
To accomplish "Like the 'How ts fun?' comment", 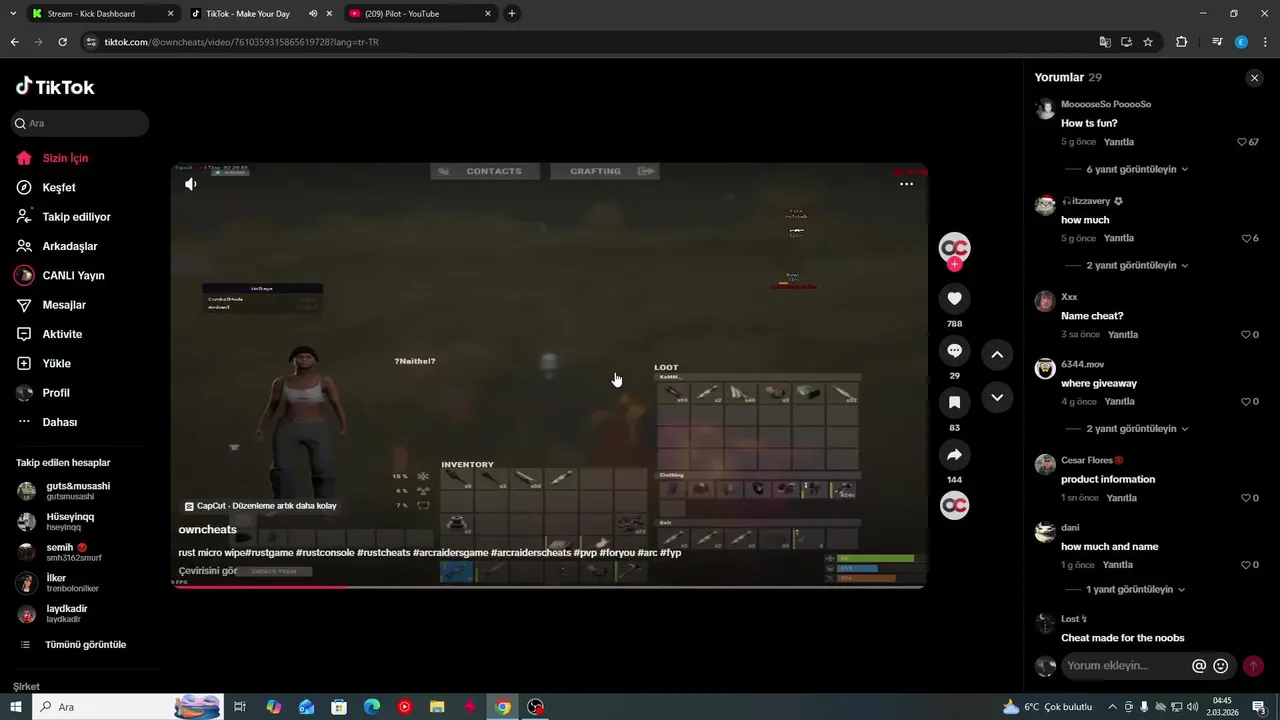I will (1243, 142).
